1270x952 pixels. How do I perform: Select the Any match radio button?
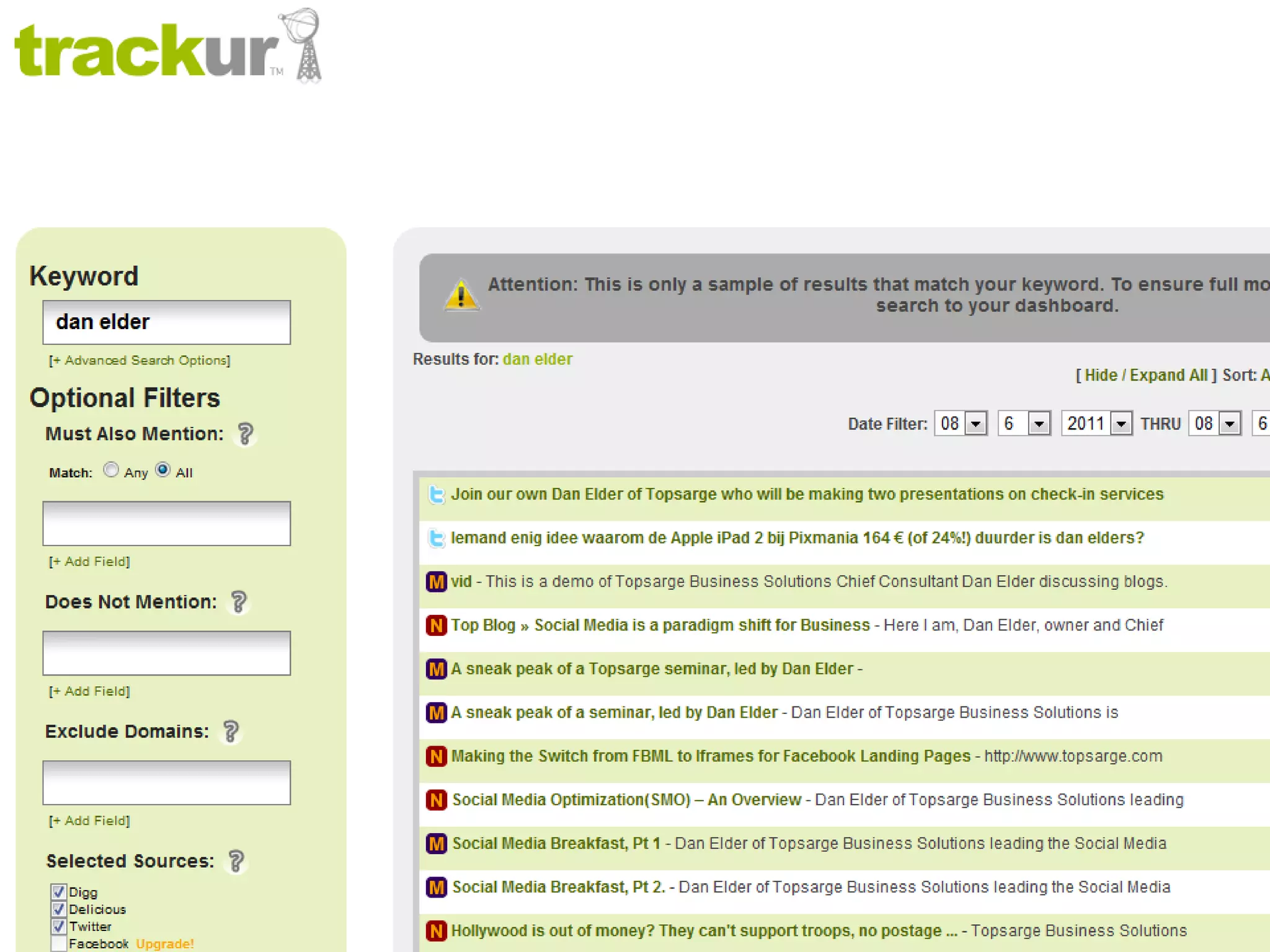tap(111, 470)
